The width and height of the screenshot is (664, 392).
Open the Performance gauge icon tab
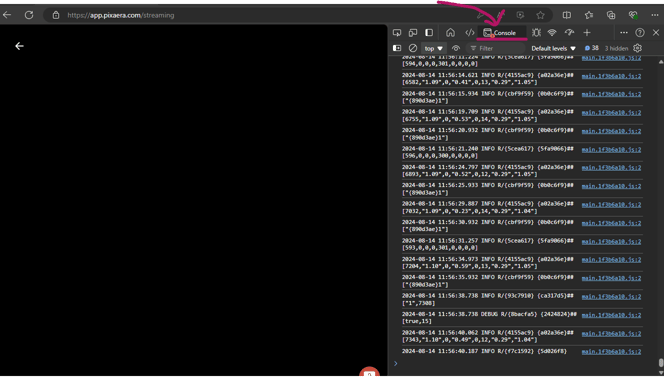click(570, 33)
